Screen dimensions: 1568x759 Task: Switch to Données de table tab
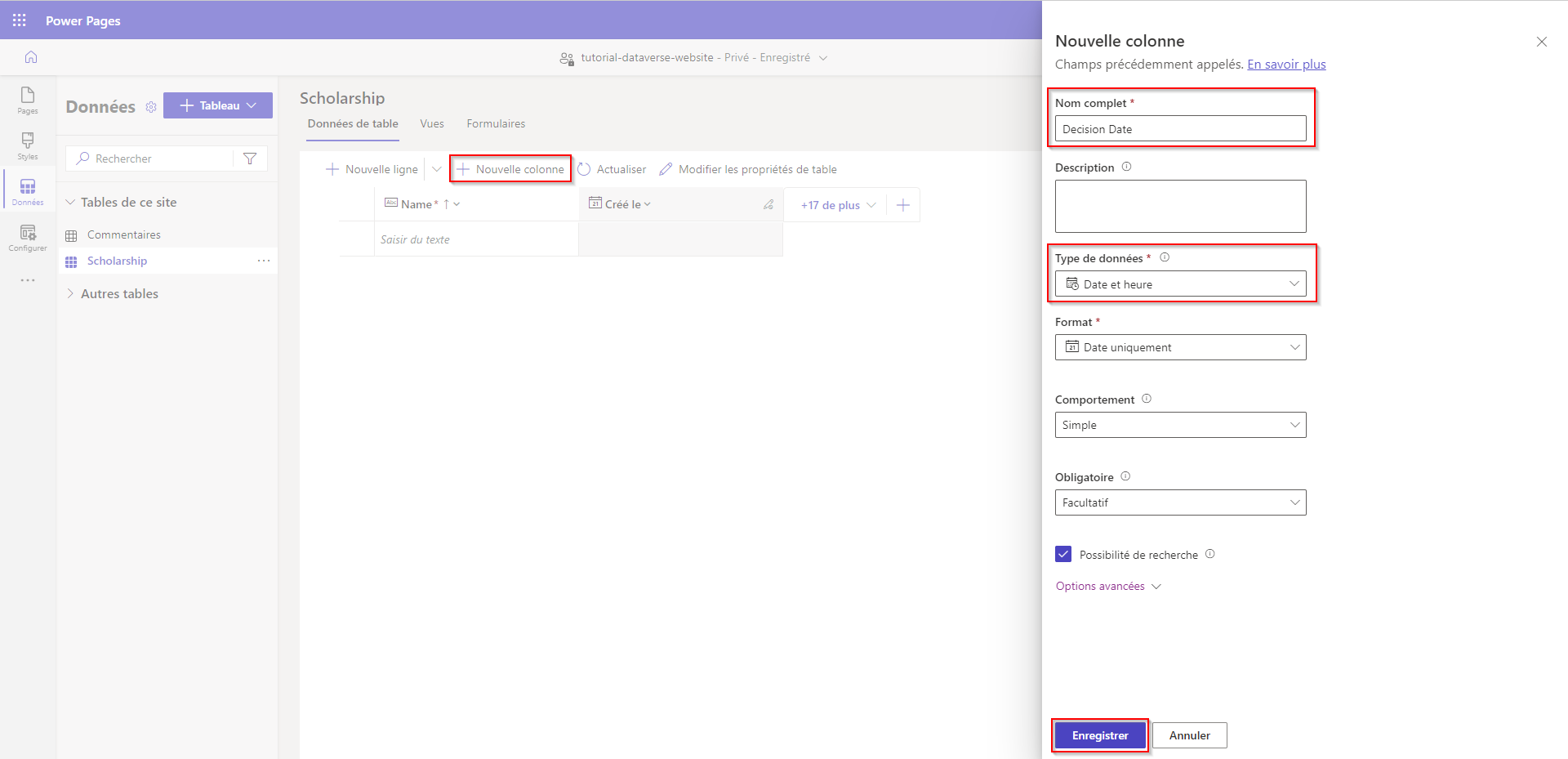point(353,123)
